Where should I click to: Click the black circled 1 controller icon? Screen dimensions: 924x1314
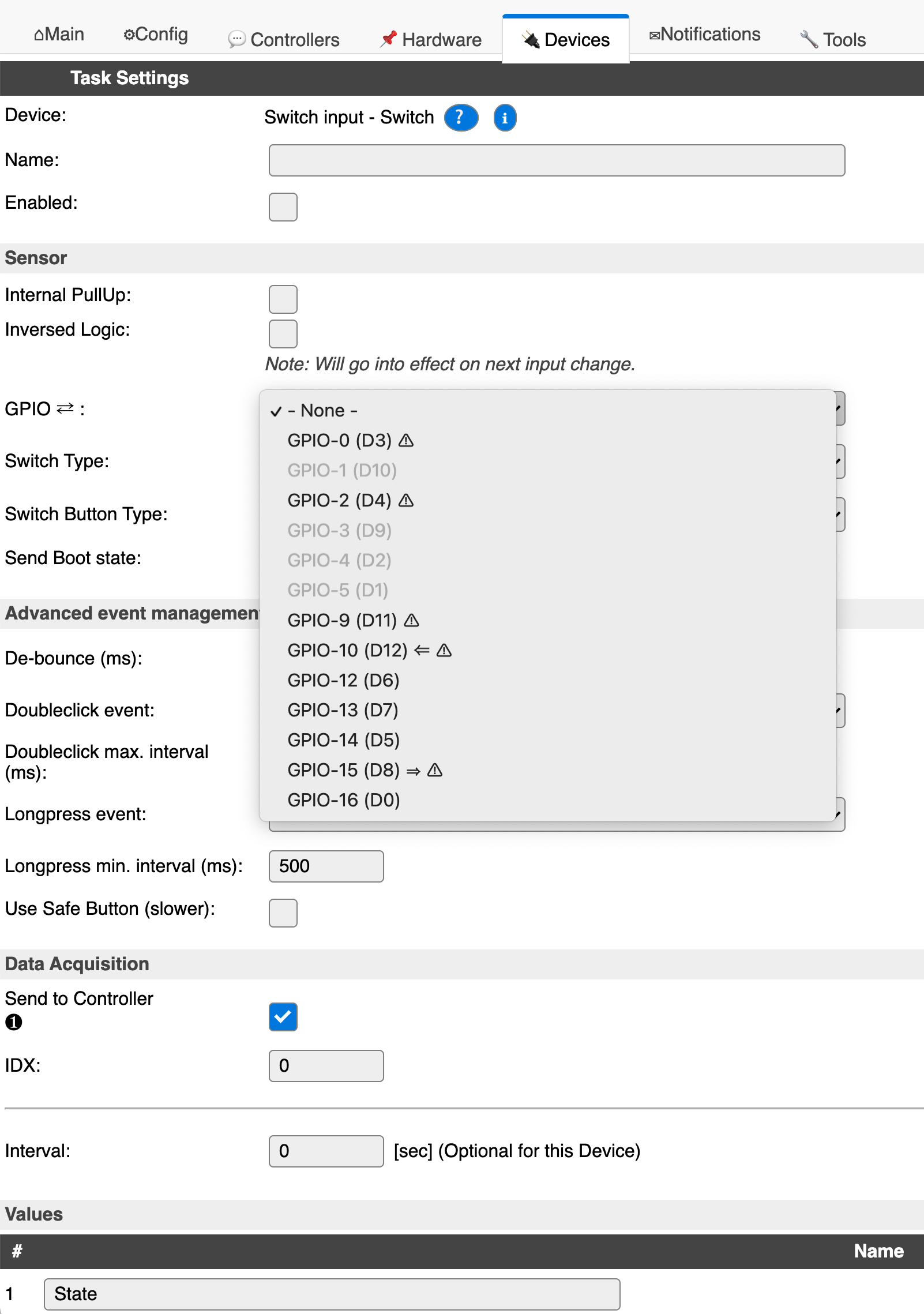14,1022
